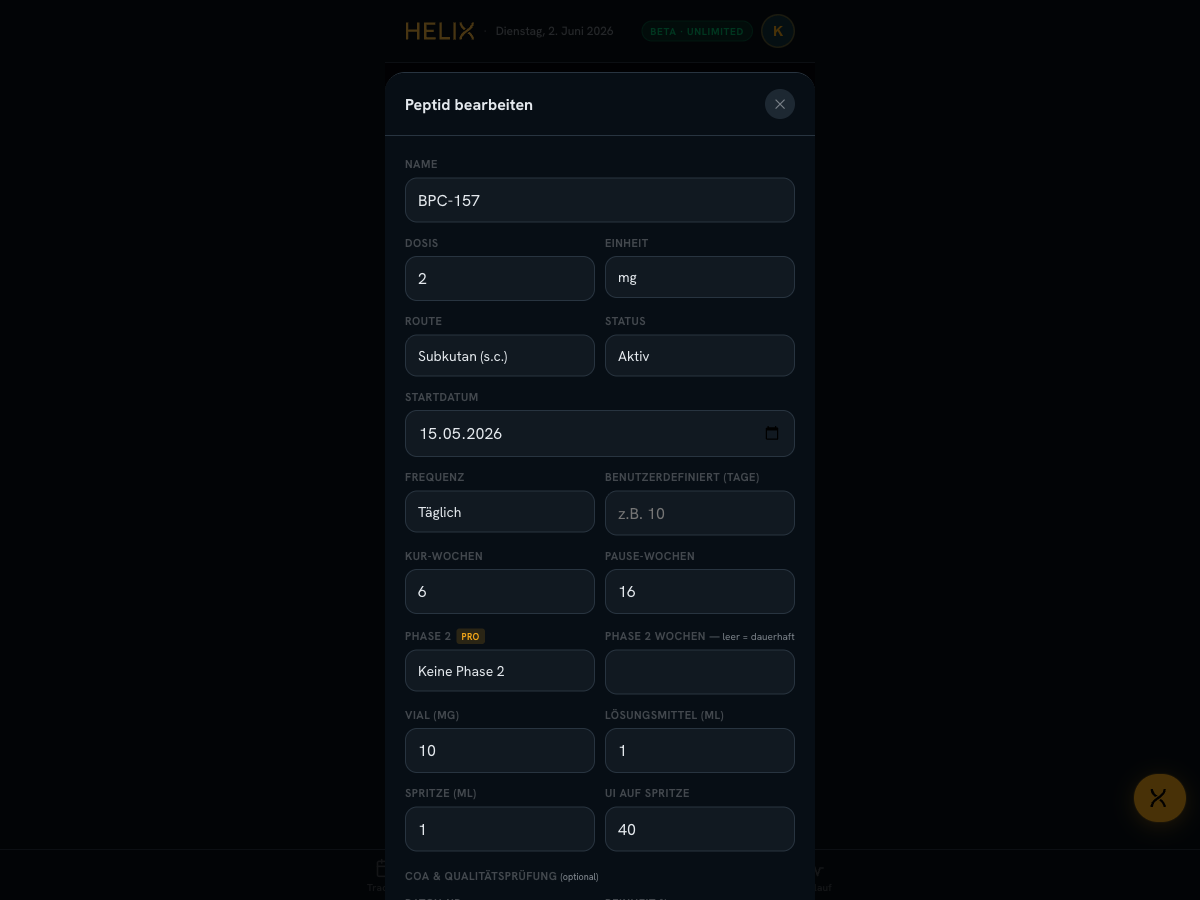Click the empty Phase 2 Wochen field
The width and height of the screenshot is (1200, 900).
(700, 672)
